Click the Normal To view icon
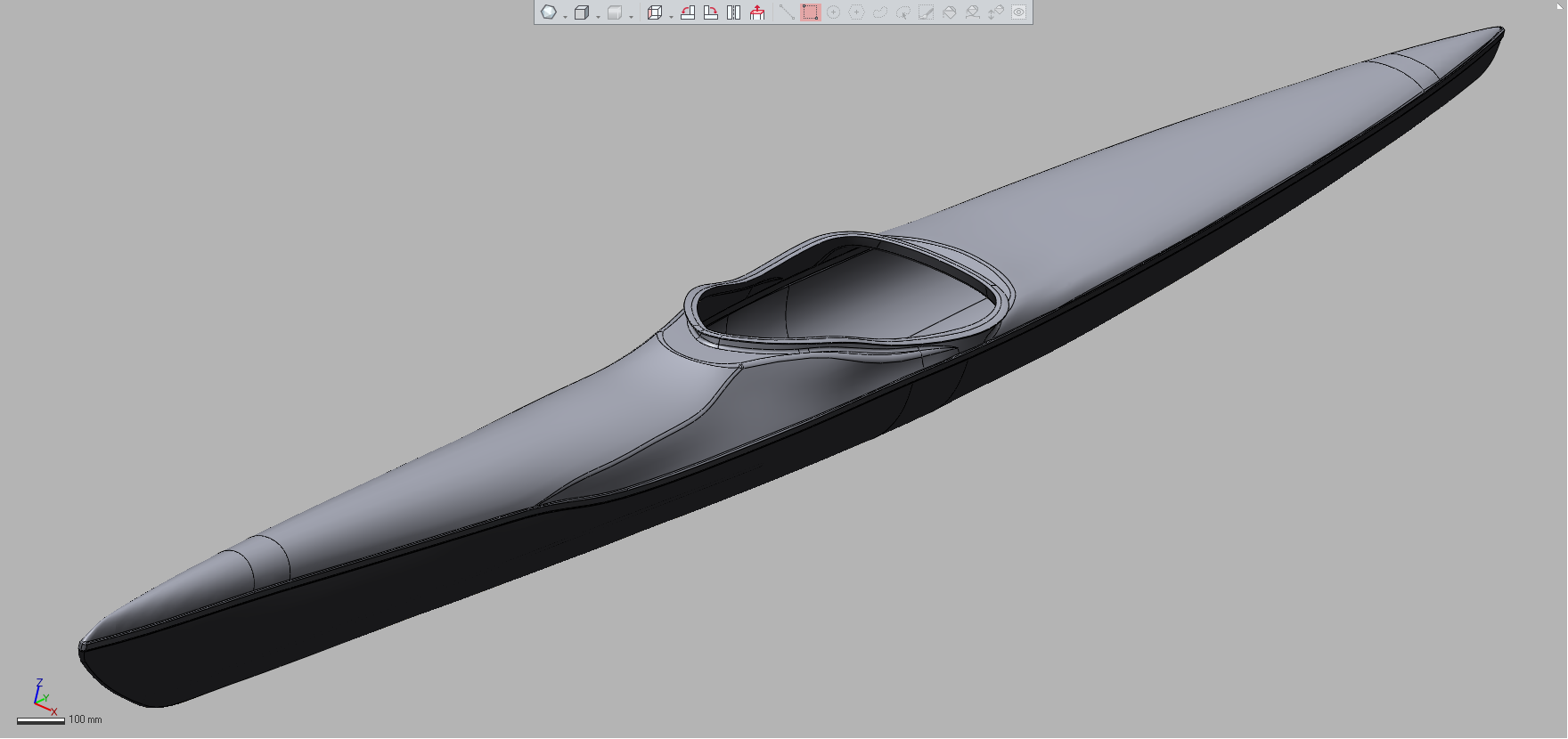 757,12
